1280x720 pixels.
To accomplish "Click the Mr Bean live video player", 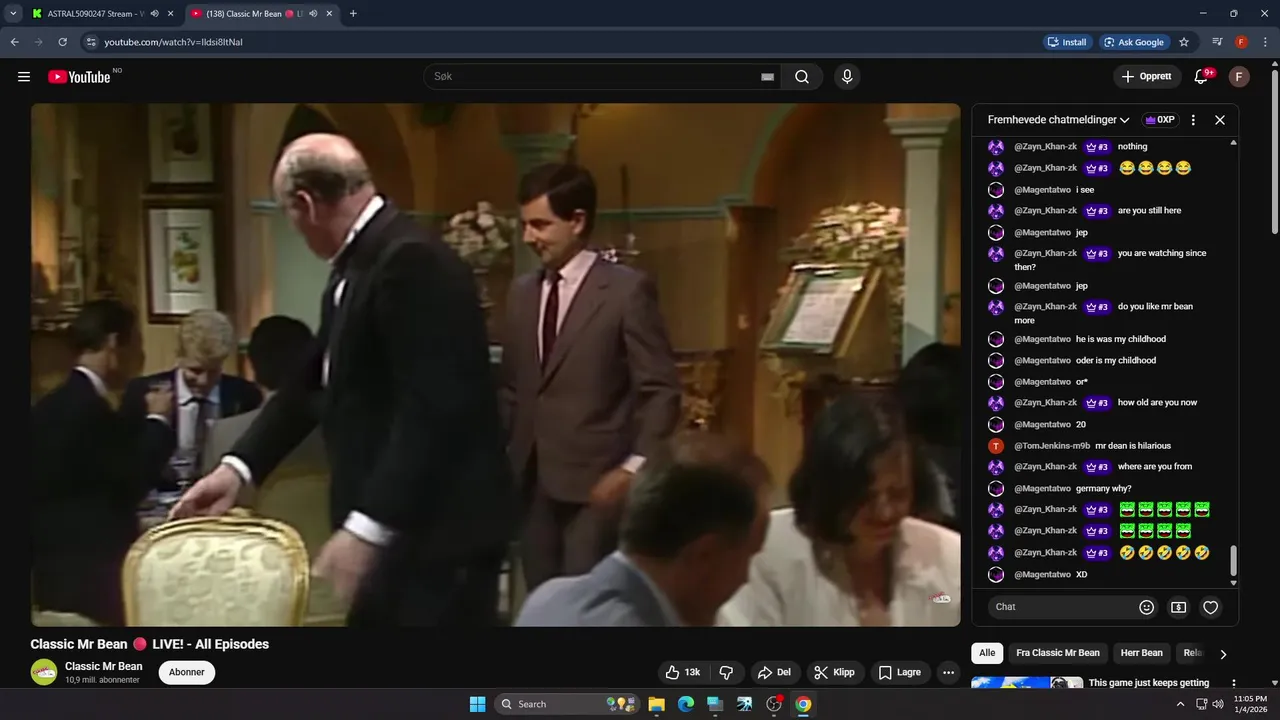I will point(496,365).
